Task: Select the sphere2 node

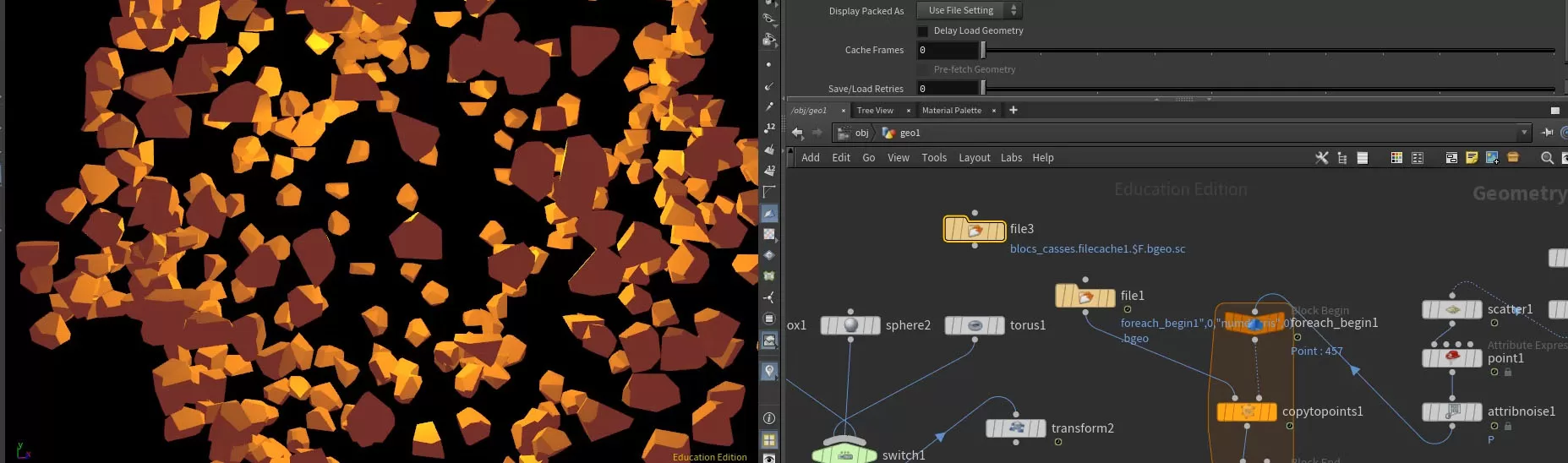Action: pos(850,325)
